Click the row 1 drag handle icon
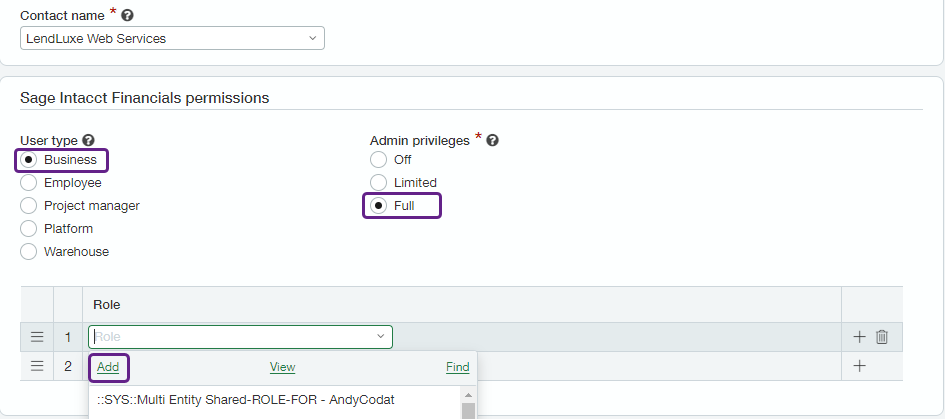Viewport: 945px width, 419px height. [37, 337]
